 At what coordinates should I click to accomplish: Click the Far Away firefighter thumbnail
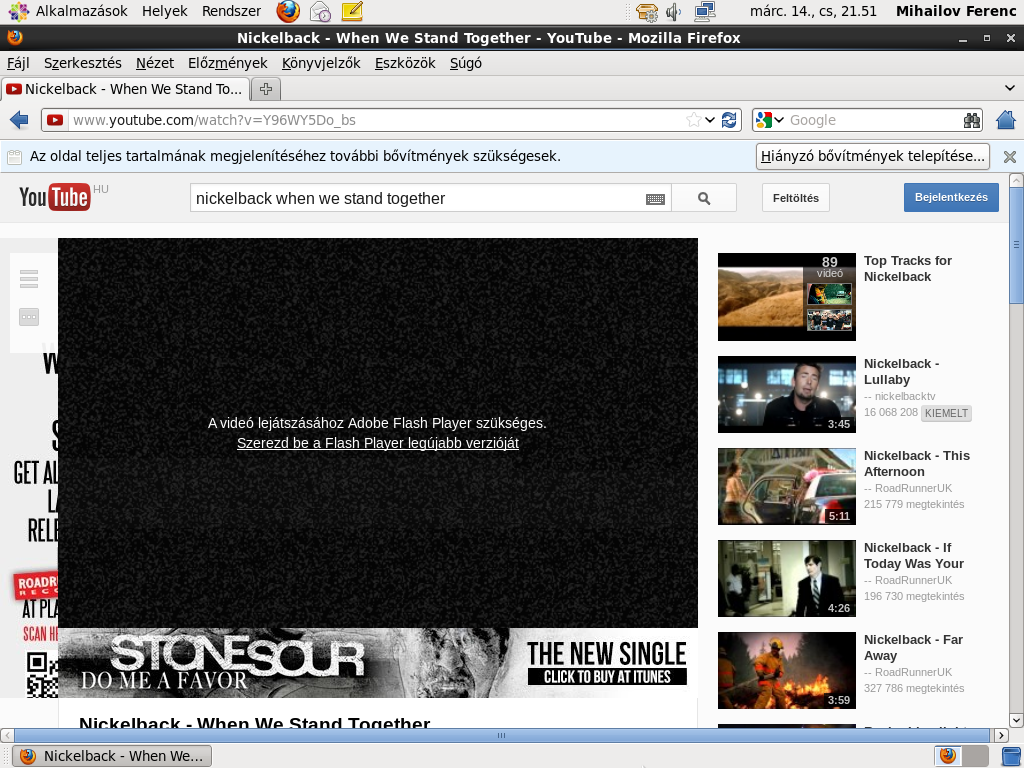click(786, 671)
